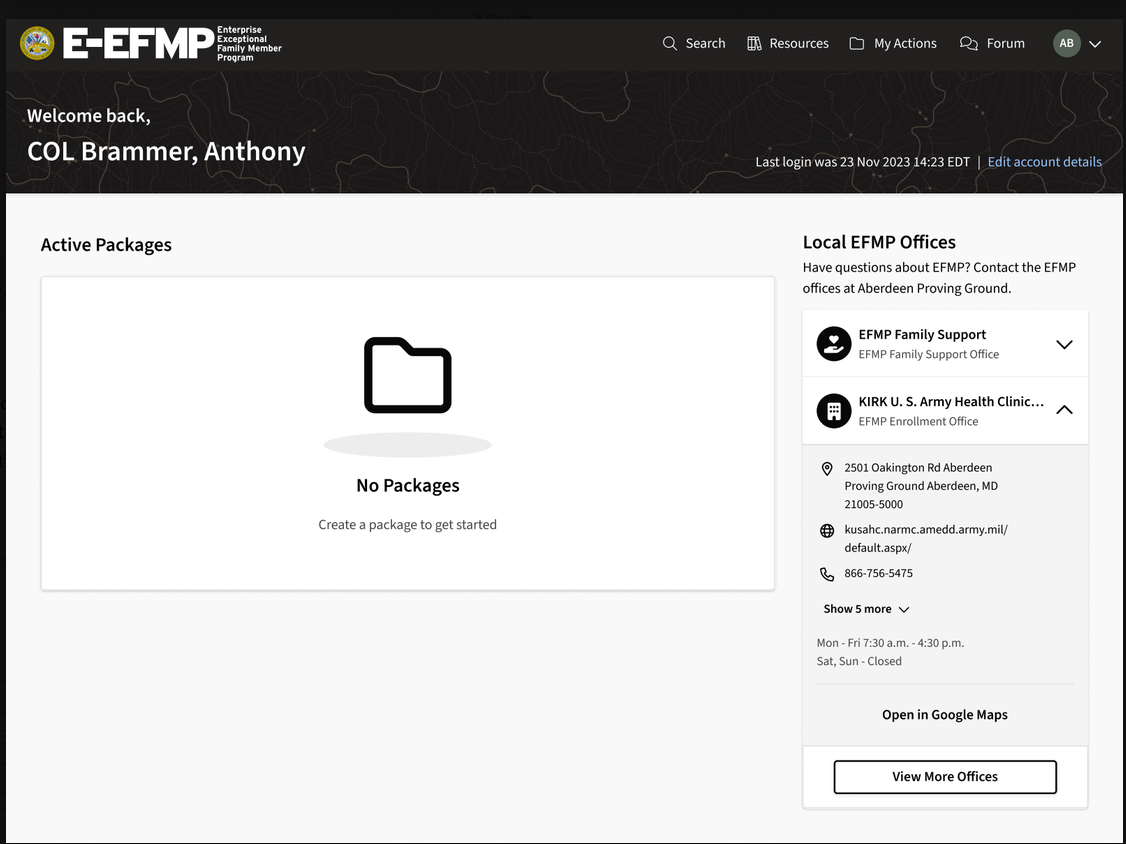
Task: Click the Forum chat bubbles icon
Action: click(x=969, y=43)
